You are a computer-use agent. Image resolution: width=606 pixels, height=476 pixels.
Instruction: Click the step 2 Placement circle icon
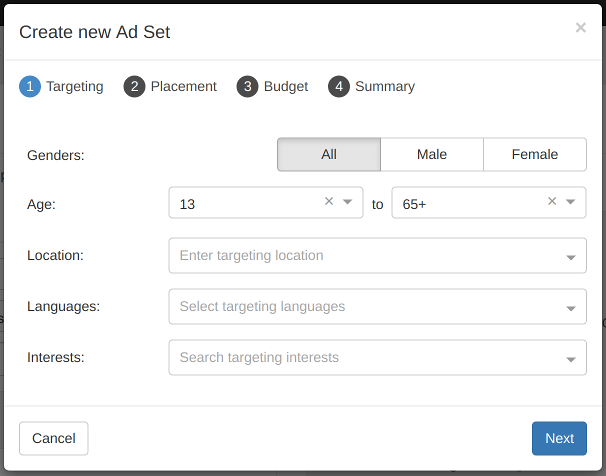click(x=134, y=87)
